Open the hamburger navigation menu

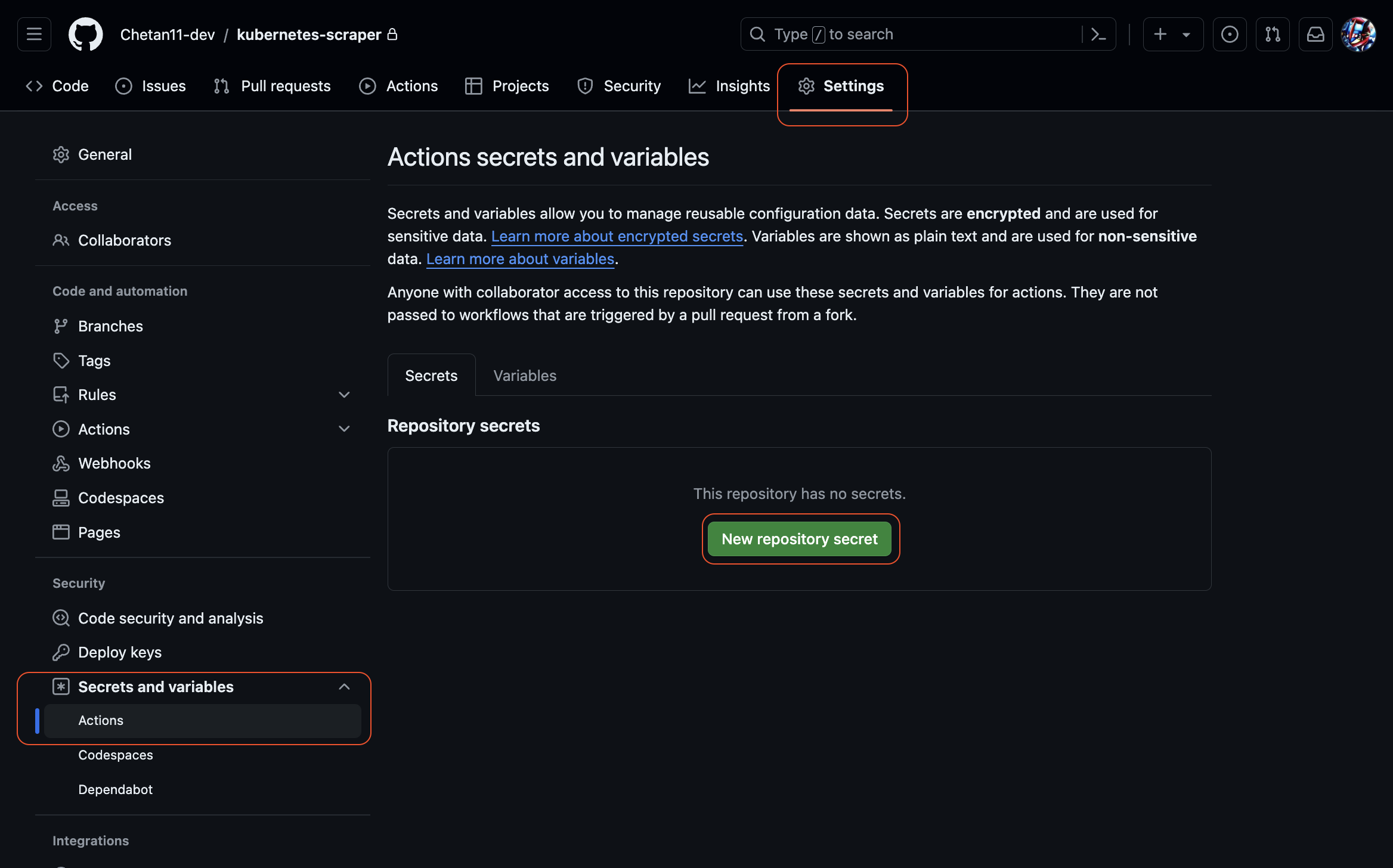[34, 35]
